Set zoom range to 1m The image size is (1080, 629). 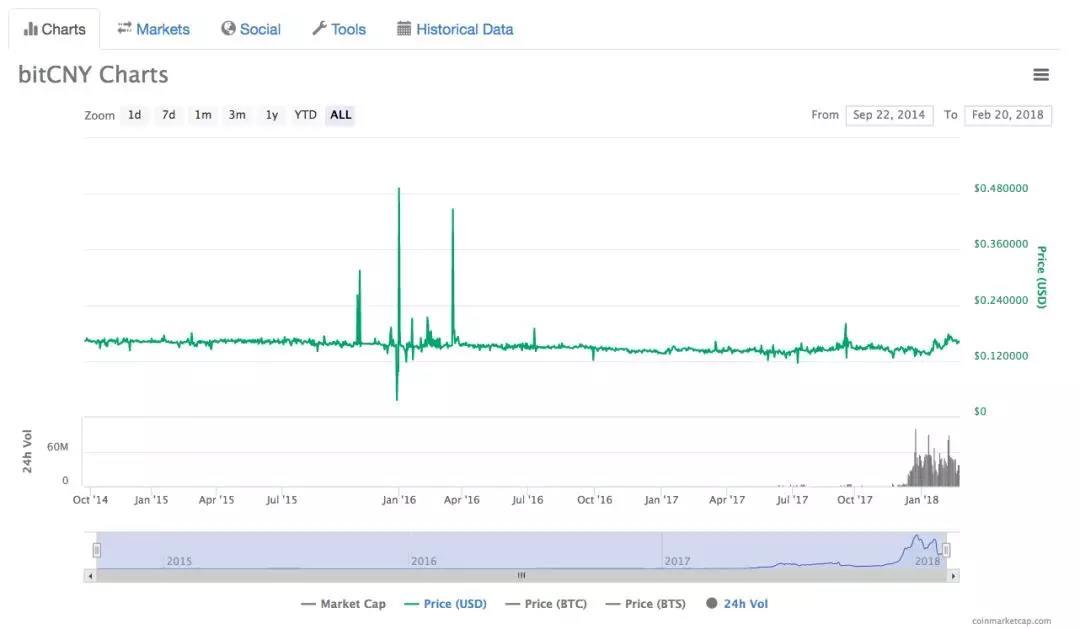(x=202, y=115)
